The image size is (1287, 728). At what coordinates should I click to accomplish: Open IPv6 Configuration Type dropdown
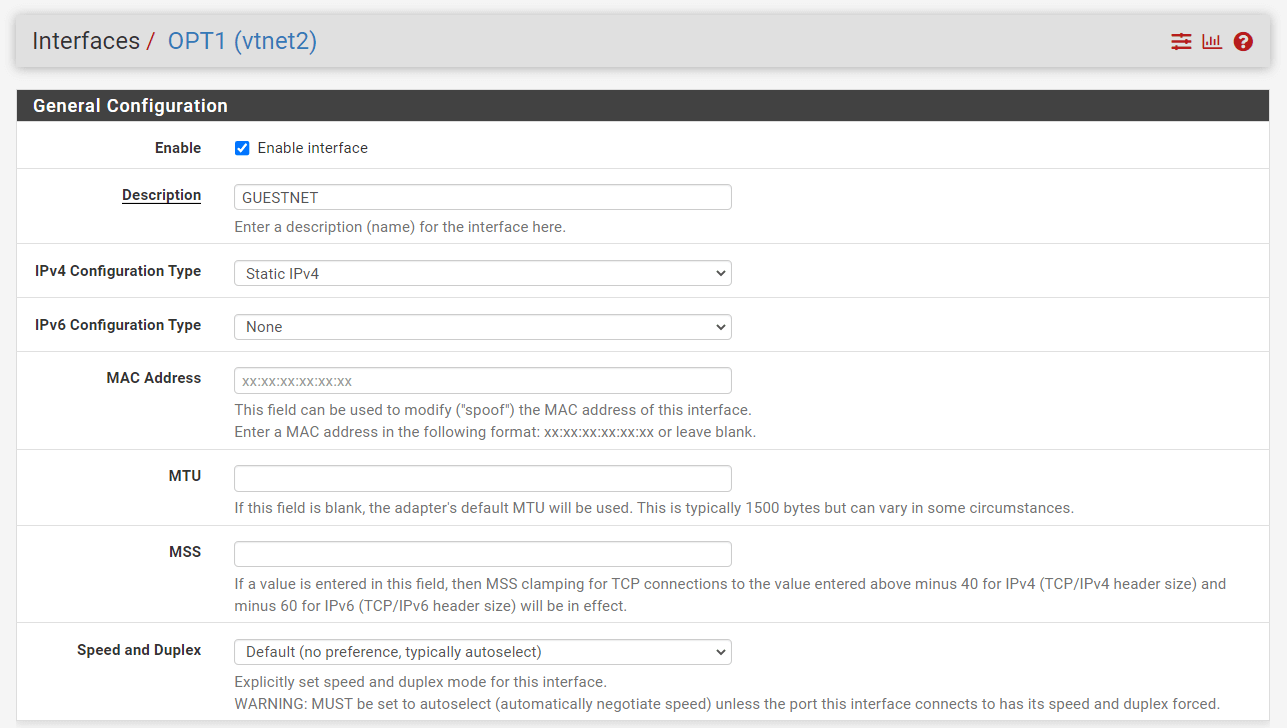[483, 327]
